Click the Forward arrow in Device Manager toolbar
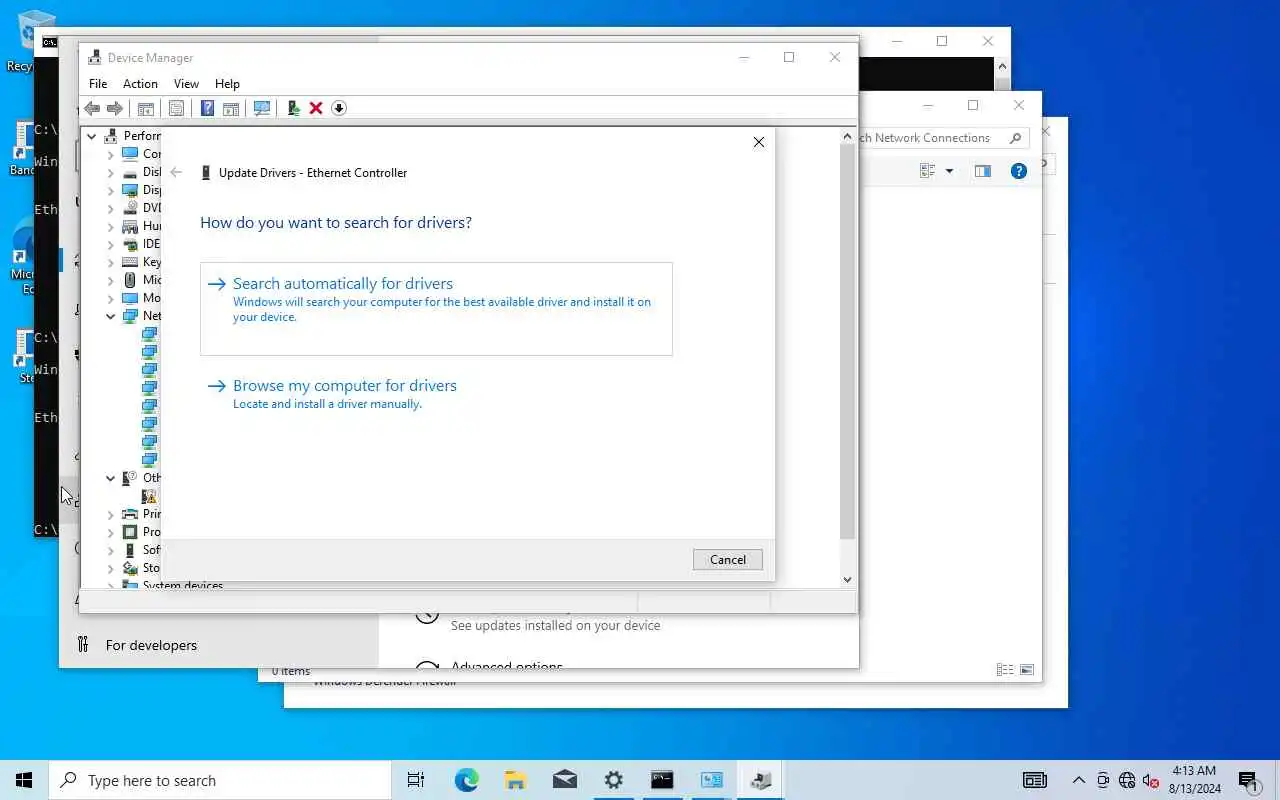Screen dimensions: 1280x800 point(115,108)
